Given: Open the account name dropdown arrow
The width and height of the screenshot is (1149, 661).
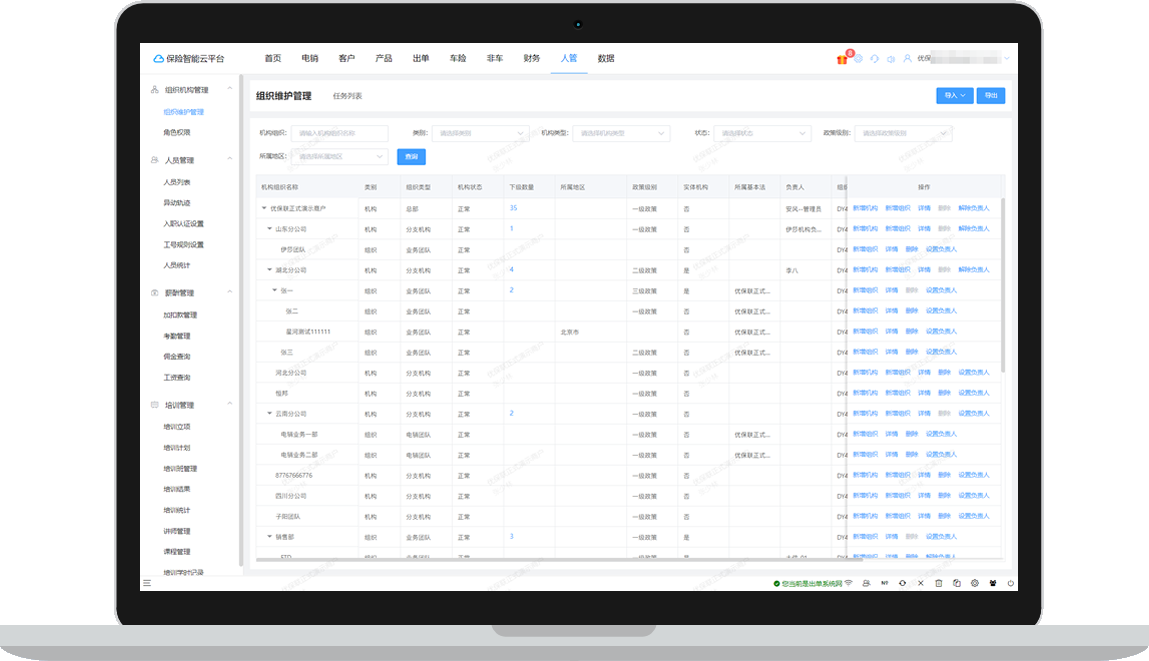Looking at the screenshot, I should click(1007, 59).
